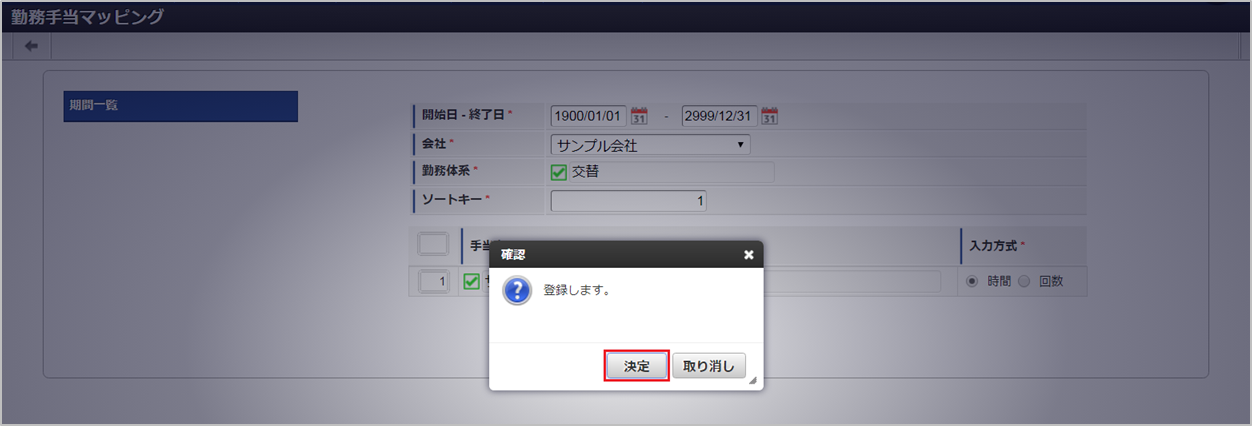This screenshot has width=1252, height=426.
Task: Toggle the 交替 work system checkbox
Action: 559,172
